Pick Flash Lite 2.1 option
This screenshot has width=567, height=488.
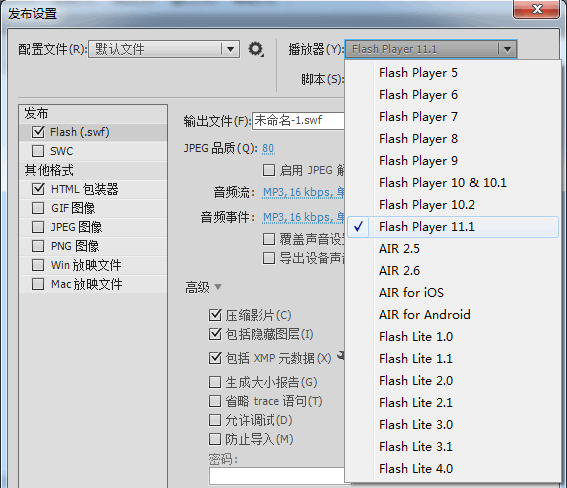click(x=453, y=403)
